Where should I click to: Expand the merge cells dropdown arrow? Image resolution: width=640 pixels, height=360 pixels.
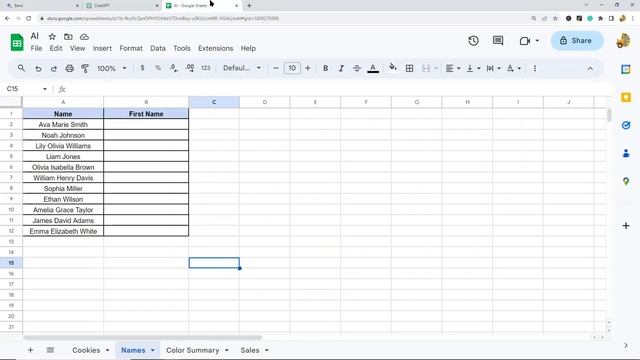click(436, 68)
